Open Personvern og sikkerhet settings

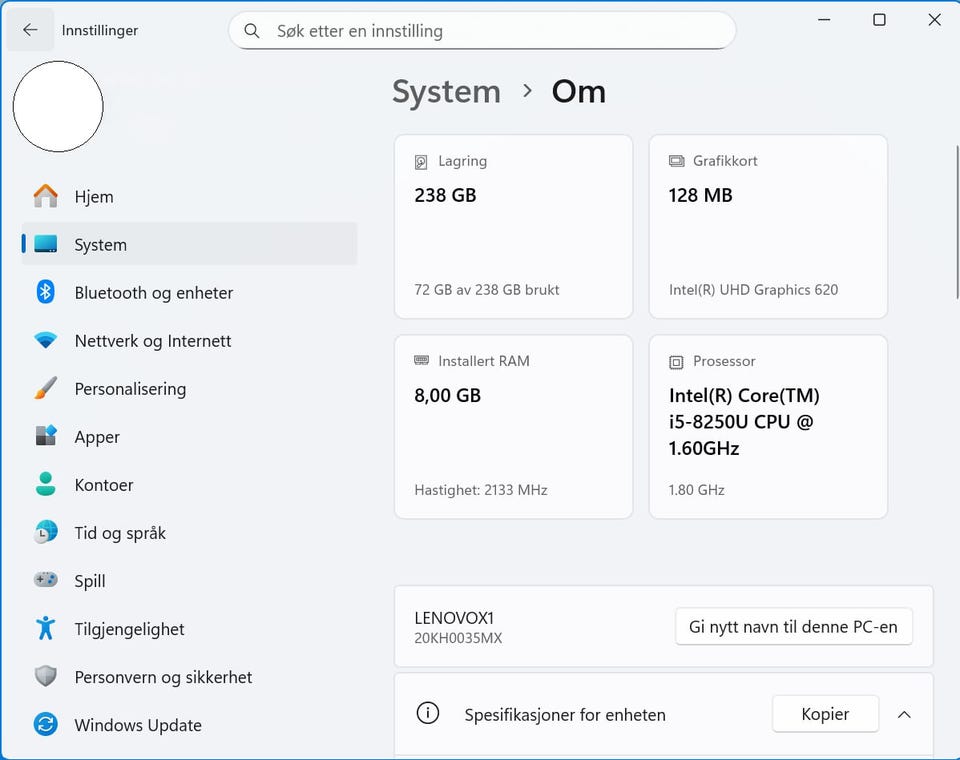[x=163, y=677]
